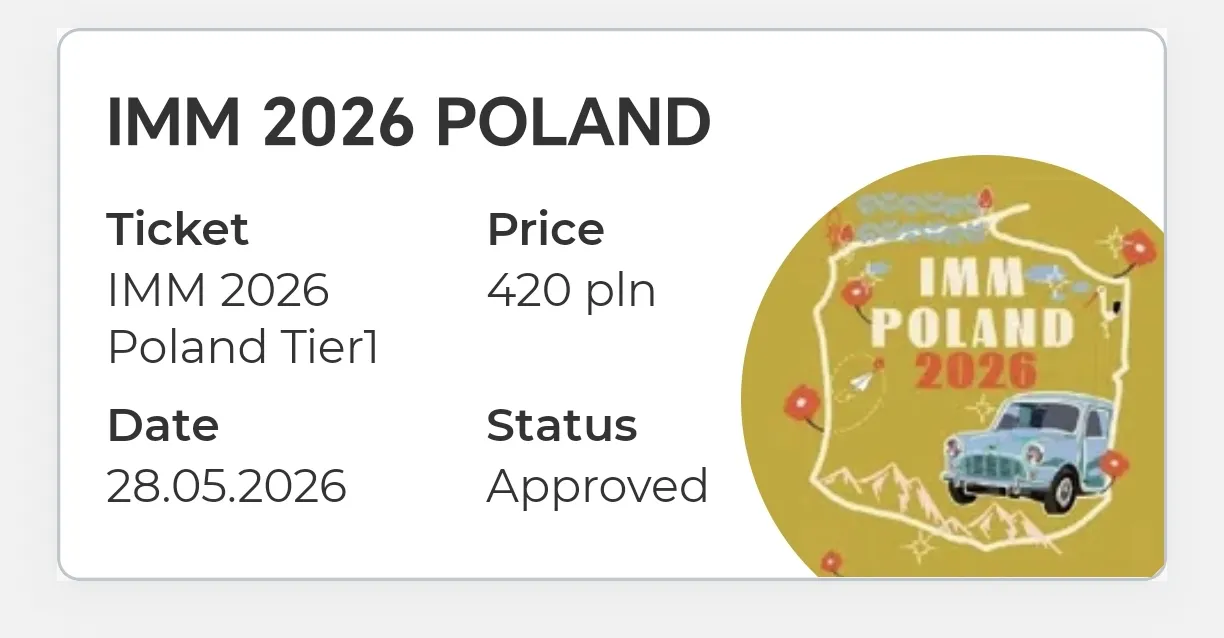Click the 28.05.2026 date value
This screenshot has width=1224, height=638.
coord(227,486)
